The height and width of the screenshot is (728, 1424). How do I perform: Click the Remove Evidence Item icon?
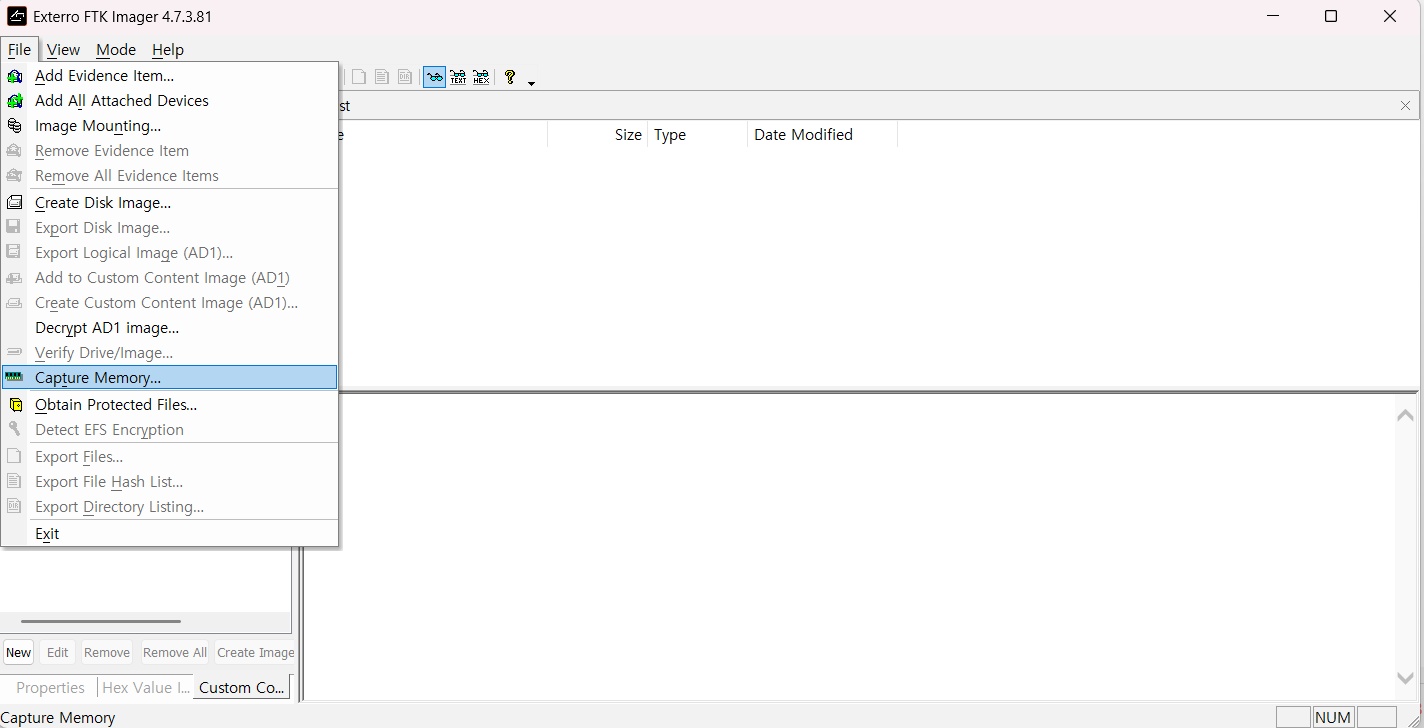[x=14, y=151]
